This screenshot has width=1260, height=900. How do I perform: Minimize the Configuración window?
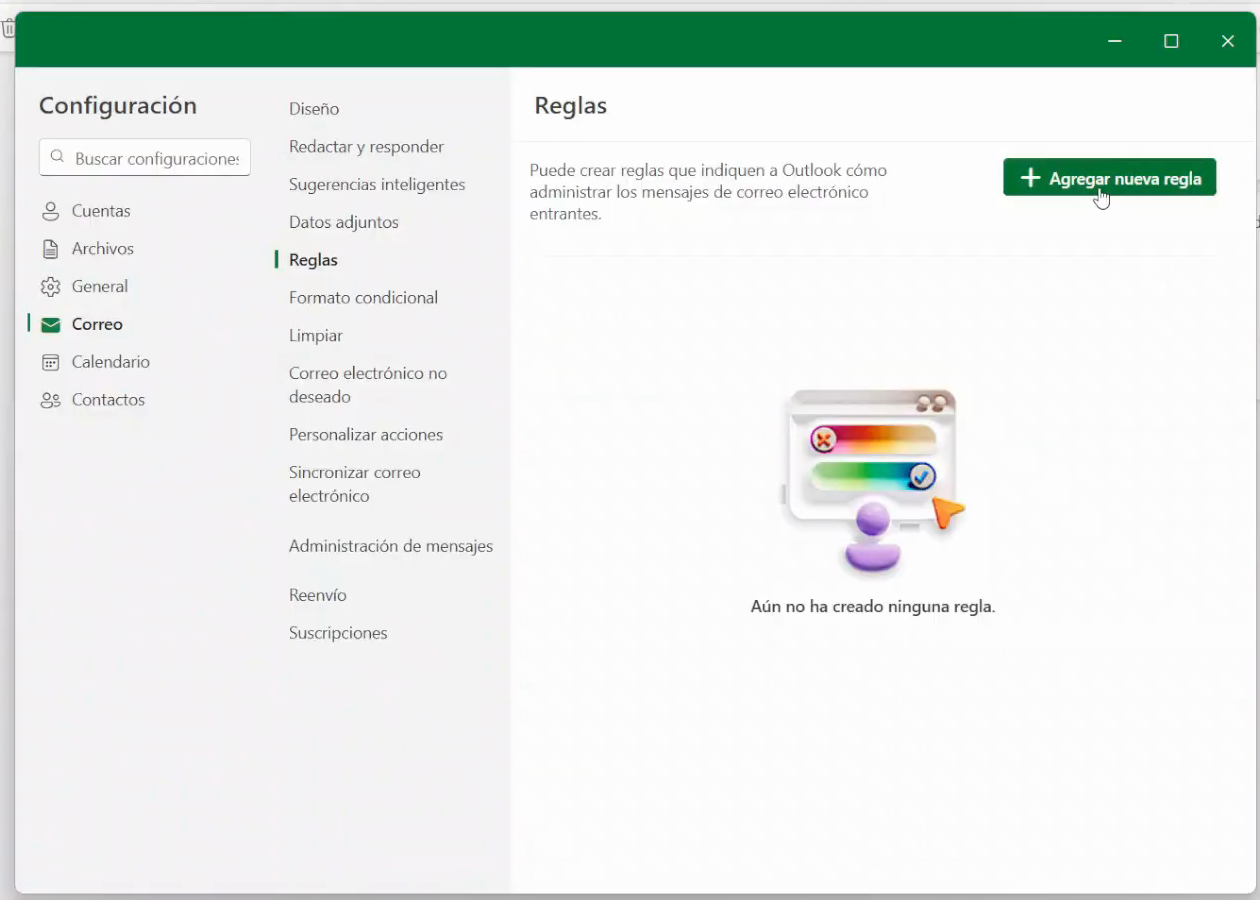coord(1114,41)
